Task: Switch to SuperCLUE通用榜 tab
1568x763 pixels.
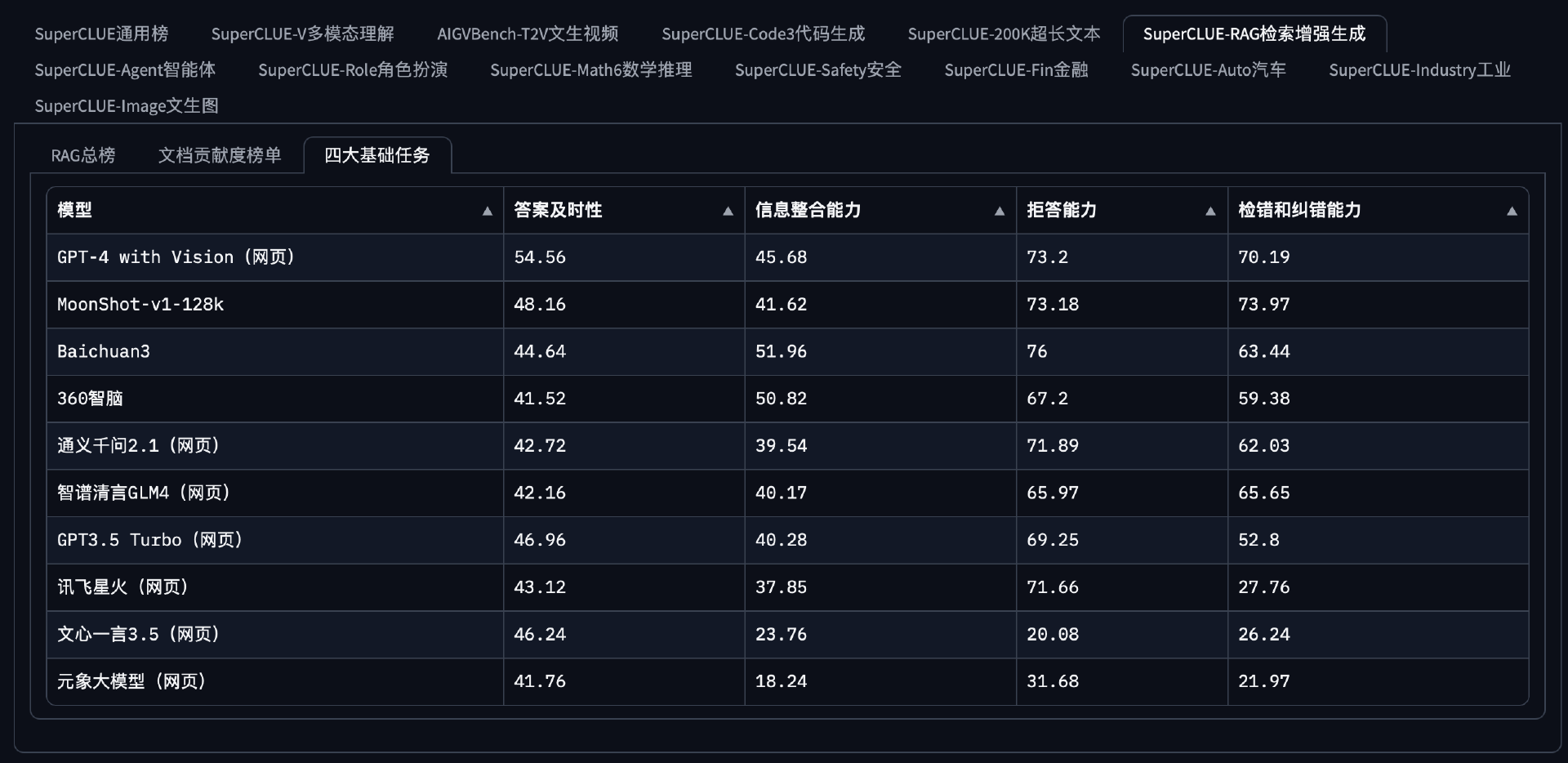Action: point(101,33)
